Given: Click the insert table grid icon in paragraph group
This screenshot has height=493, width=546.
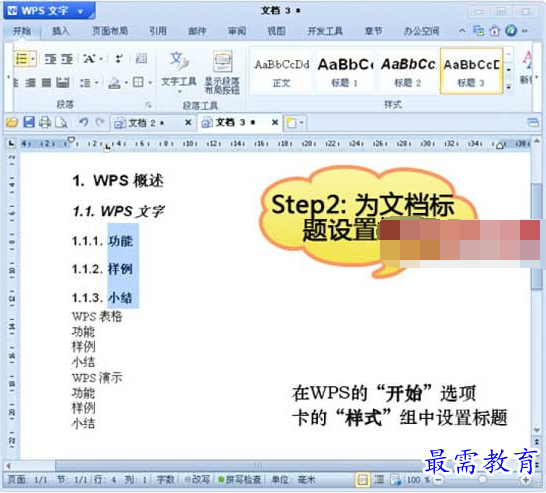Looking at the screenshot, I should click(141, 59).
